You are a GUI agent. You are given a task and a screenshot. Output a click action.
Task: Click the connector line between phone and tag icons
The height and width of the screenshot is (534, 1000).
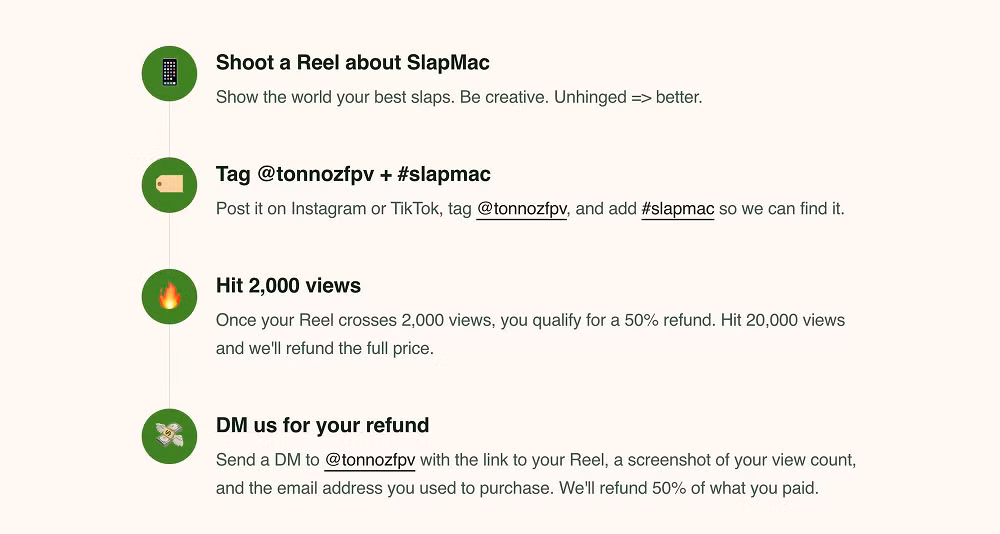(169, 129)
